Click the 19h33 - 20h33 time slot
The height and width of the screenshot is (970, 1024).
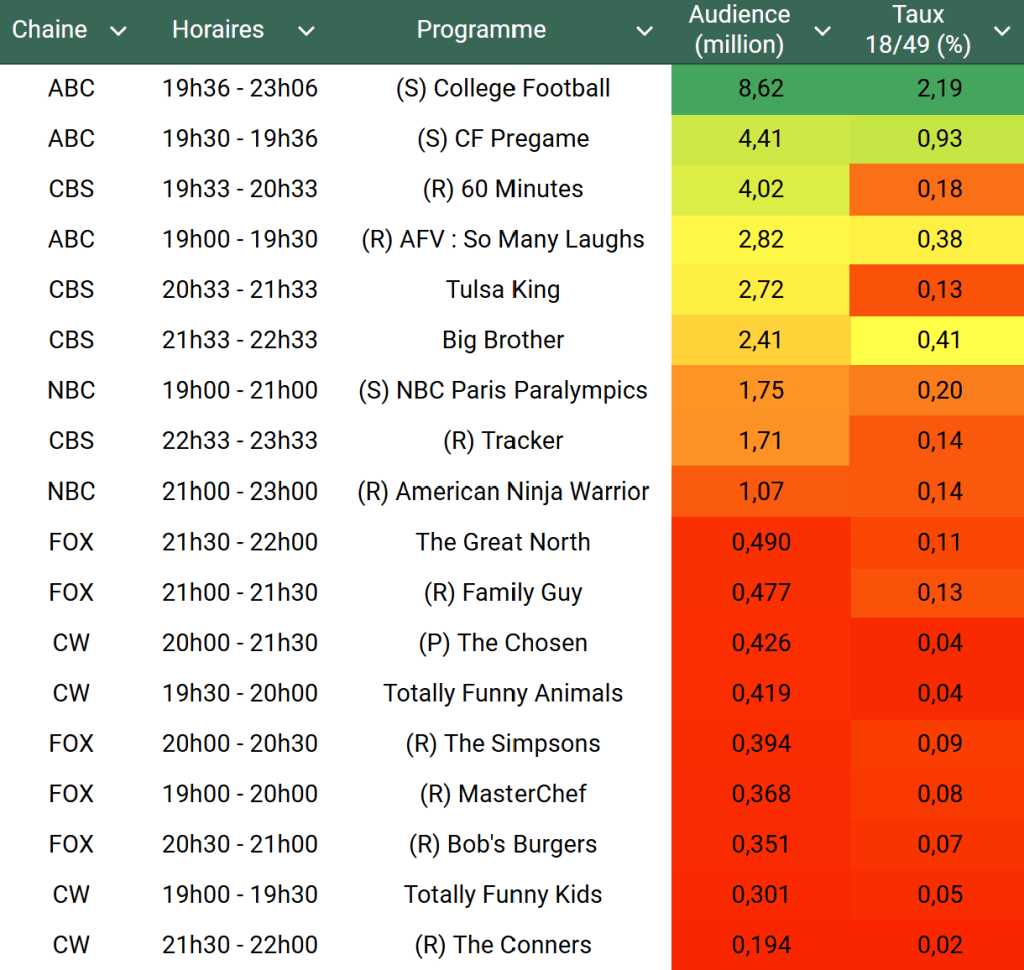tap(240, 189)
